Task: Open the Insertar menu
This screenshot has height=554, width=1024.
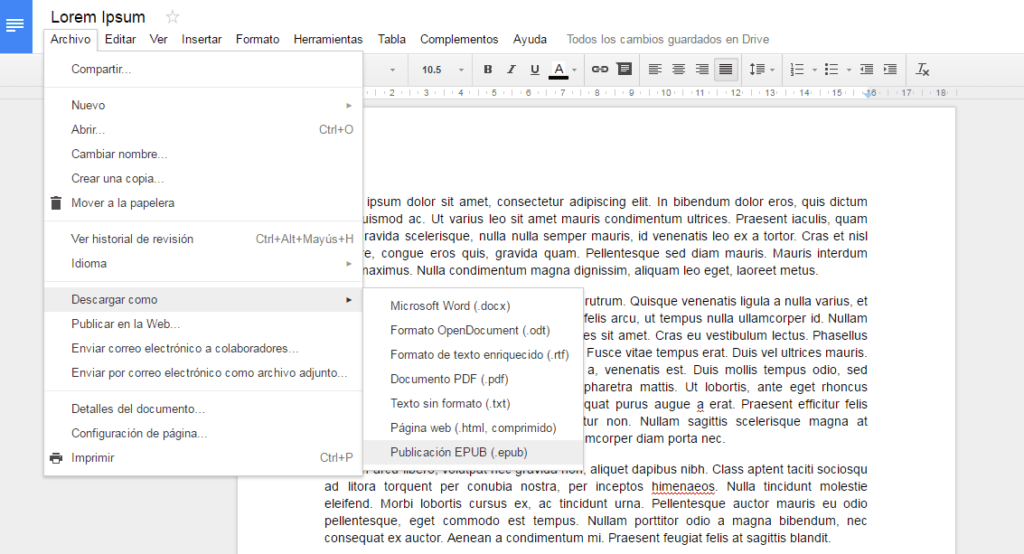Action: click(202, 39)
